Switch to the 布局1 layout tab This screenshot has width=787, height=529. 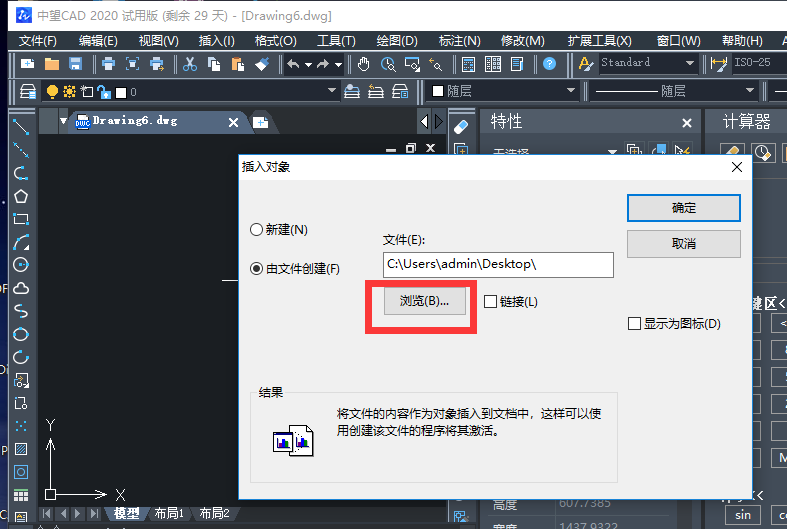(169, 513)
